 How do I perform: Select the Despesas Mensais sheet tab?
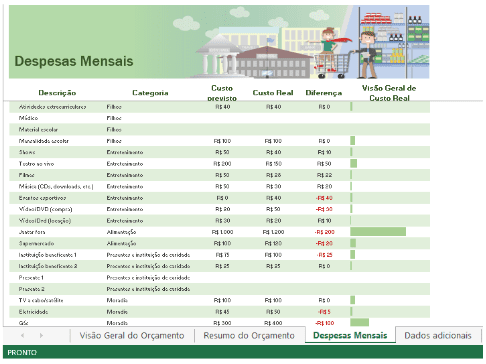coord(350,335)
